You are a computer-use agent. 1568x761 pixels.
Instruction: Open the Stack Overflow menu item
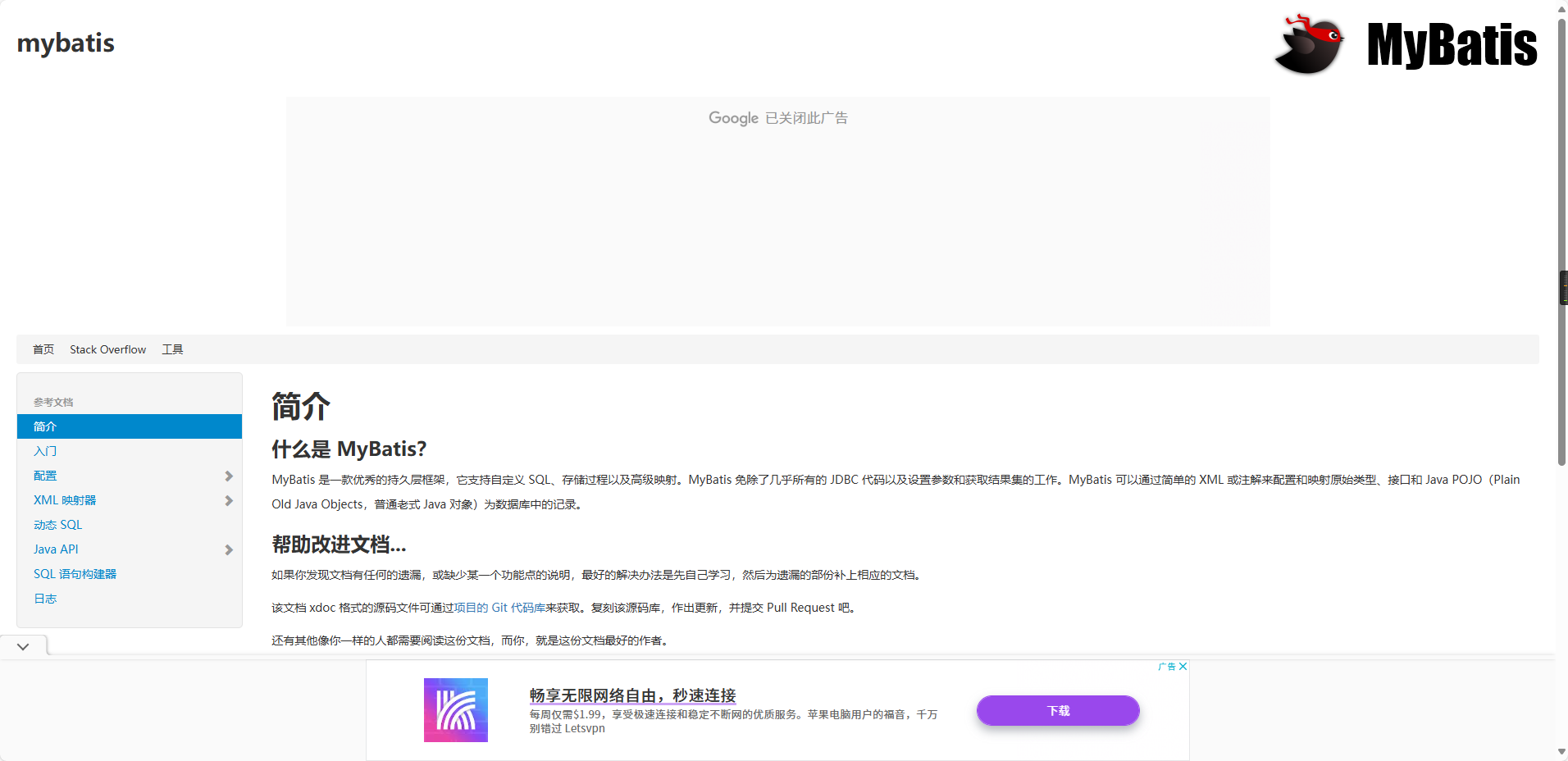click(x=107, y=349)
